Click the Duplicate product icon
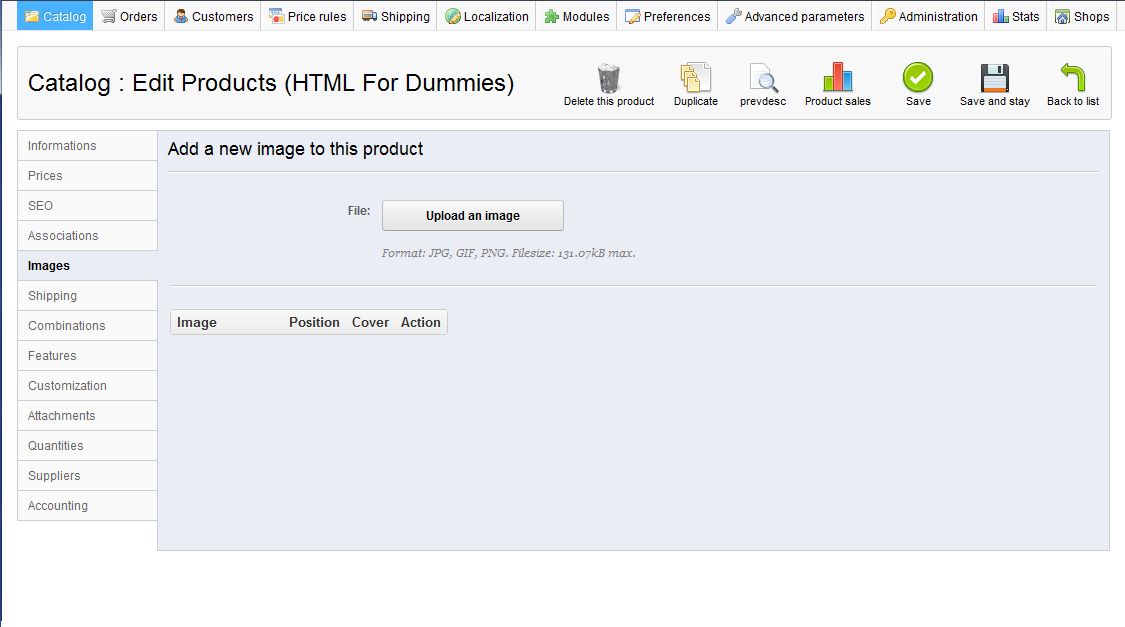 pos(695,78)
